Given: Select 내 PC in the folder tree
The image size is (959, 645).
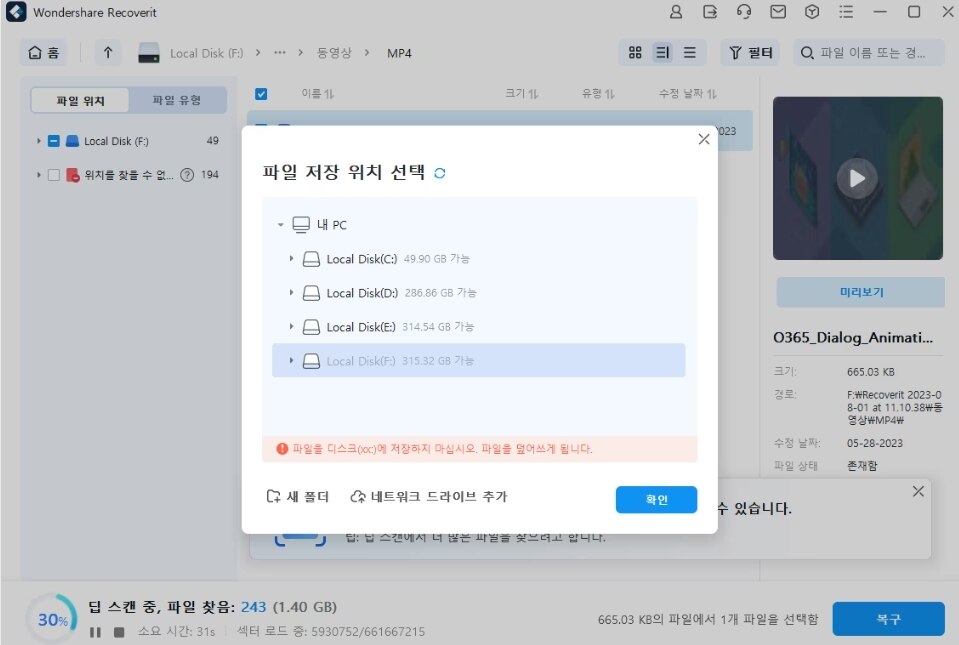Looking at the screenshot, I should point(331,225).
